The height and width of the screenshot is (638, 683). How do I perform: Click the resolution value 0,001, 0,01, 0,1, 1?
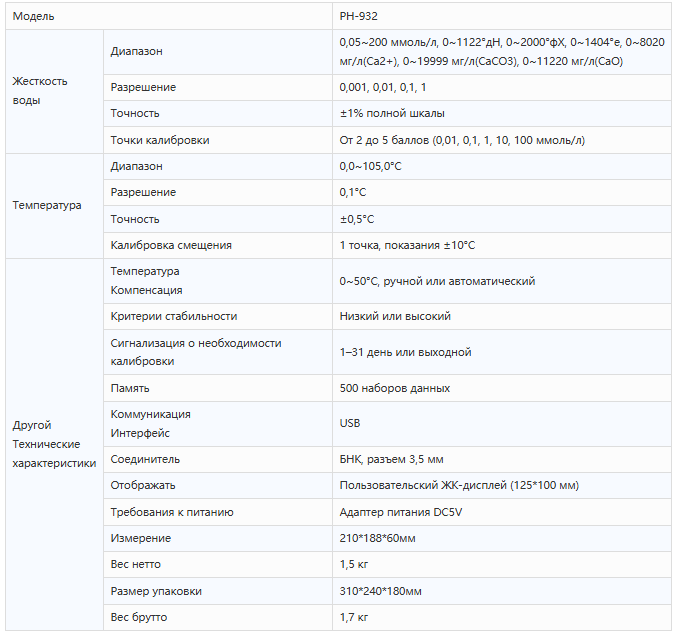pos(382,87)
